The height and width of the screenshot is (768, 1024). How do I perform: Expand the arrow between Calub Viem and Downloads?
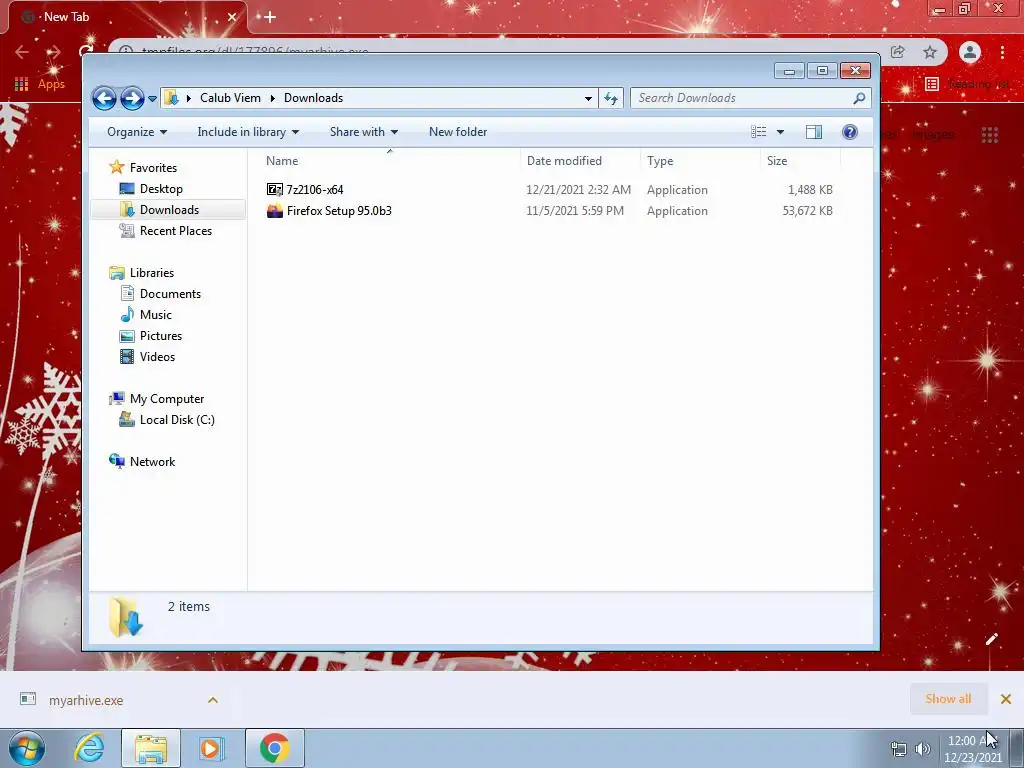tap(272, 98)
